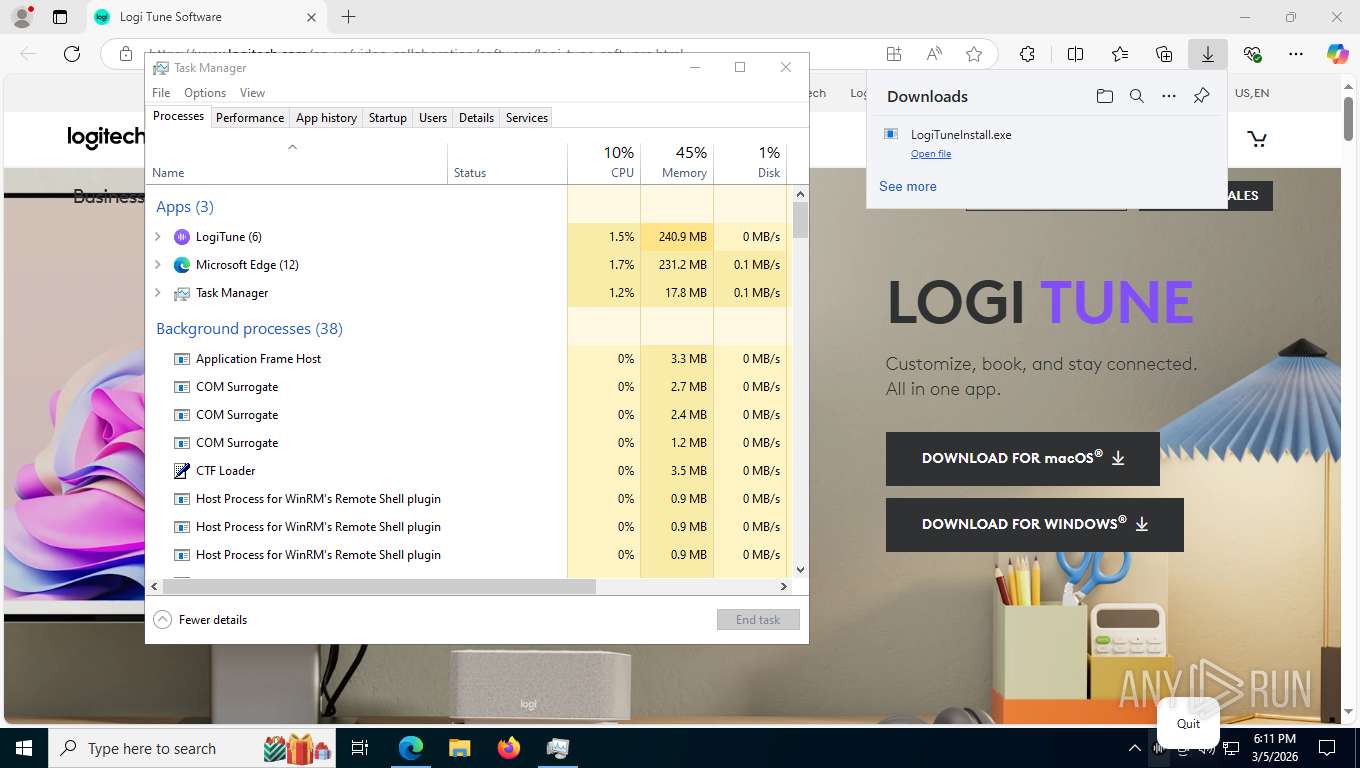This screenshot has width=1360, height=768.
Task: Expand the Microsoft Edge process group
Action: 157,265
